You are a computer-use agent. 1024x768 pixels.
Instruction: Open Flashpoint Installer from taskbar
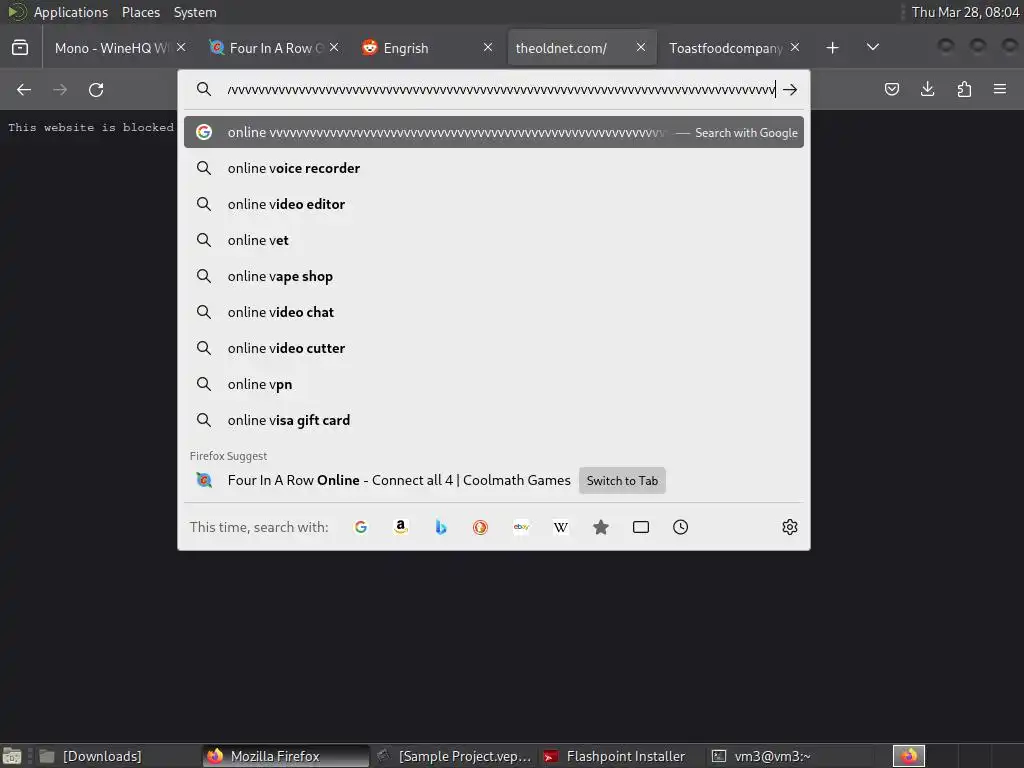tap(620, 756)
